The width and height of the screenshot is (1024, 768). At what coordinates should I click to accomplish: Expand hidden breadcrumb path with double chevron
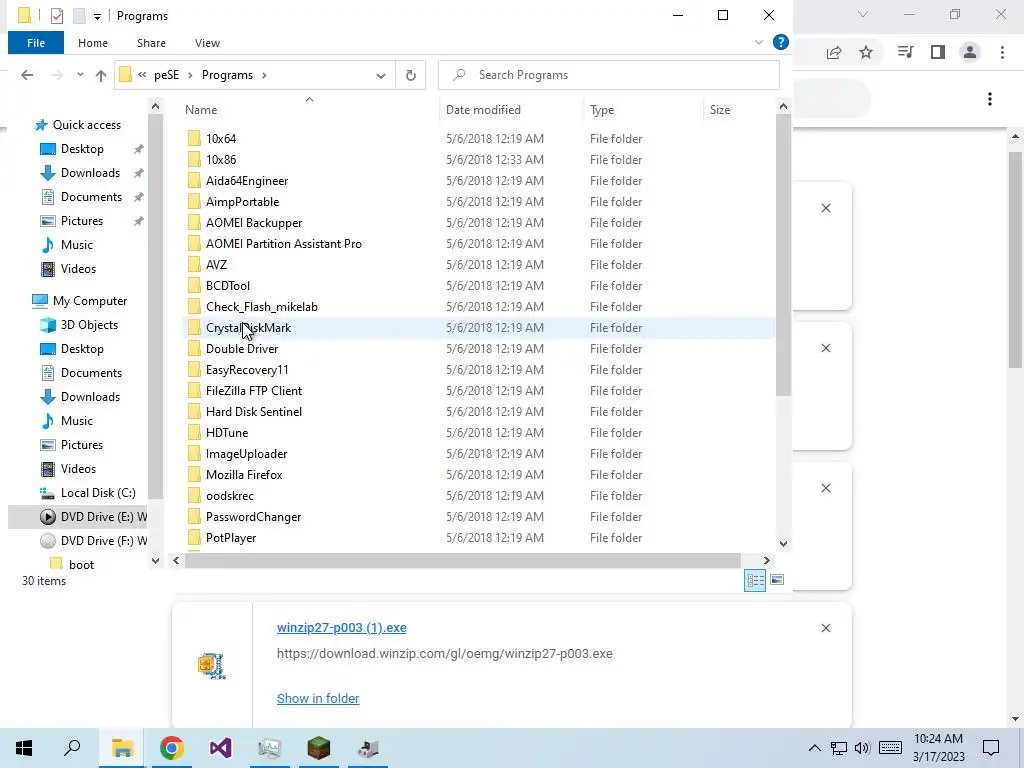[142, 75]
